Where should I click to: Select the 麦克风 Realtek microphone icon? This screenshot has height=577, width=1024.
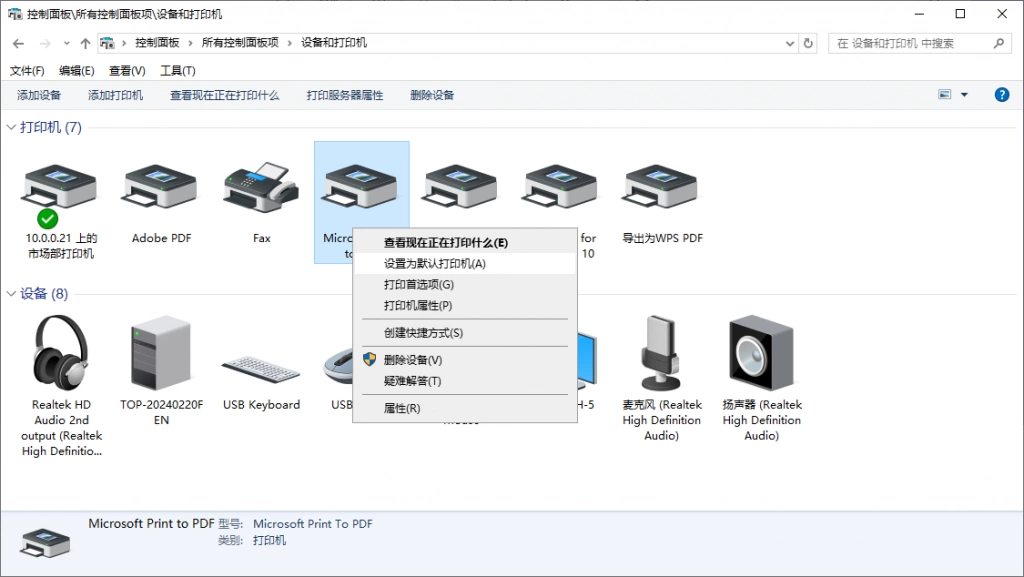click(661, 353)
